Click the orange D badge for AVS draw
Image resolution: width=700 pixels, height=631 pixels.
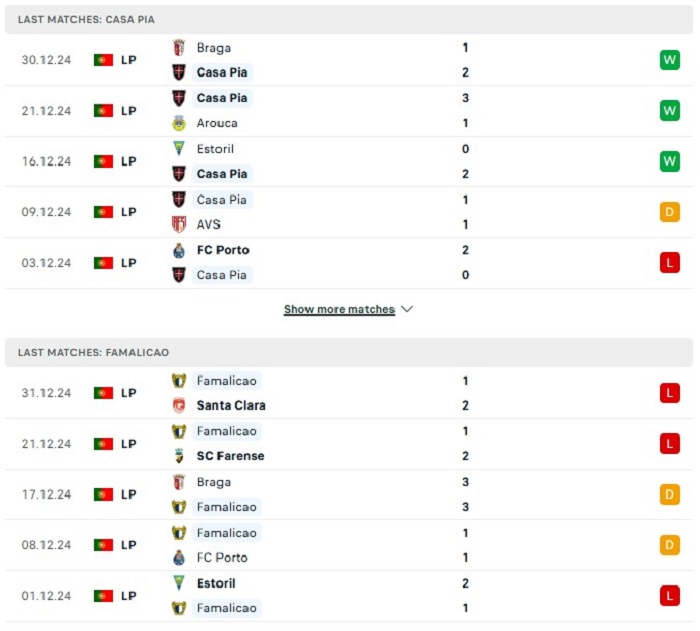[670, 212]
